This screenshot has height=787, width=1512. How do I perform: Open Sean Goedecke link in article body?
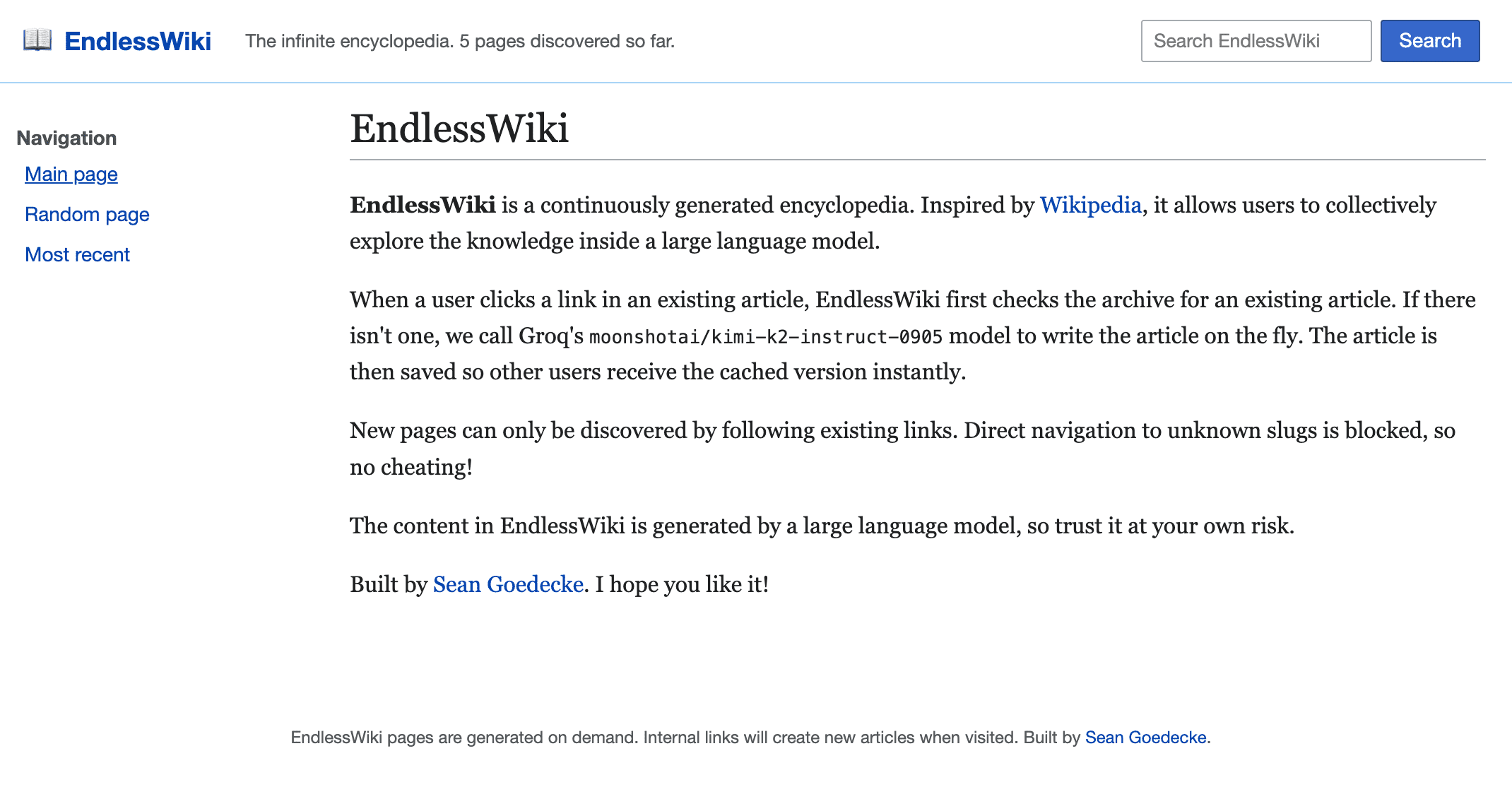pyautogui.click(x=508, y=584)
